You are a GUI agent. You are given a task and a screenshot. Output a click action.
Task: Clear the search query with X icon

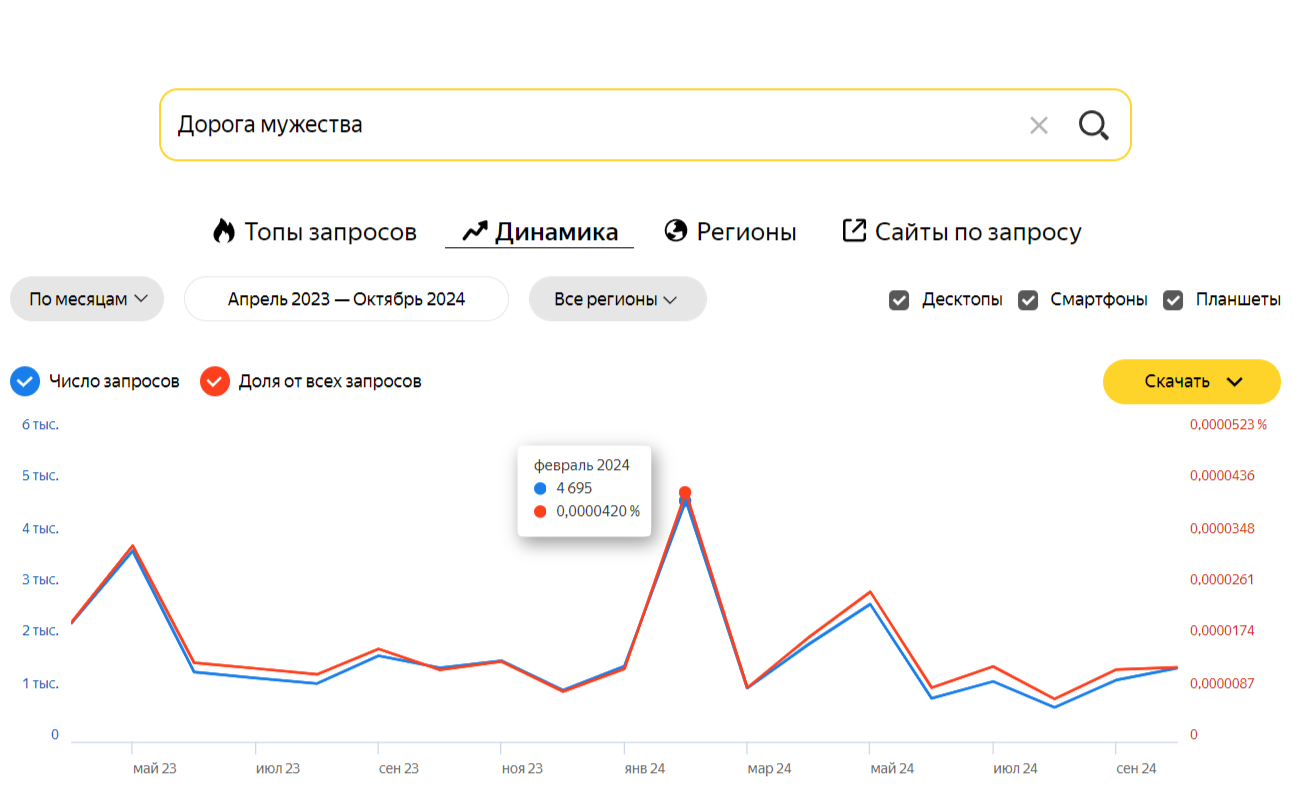tap(1039, 125)
